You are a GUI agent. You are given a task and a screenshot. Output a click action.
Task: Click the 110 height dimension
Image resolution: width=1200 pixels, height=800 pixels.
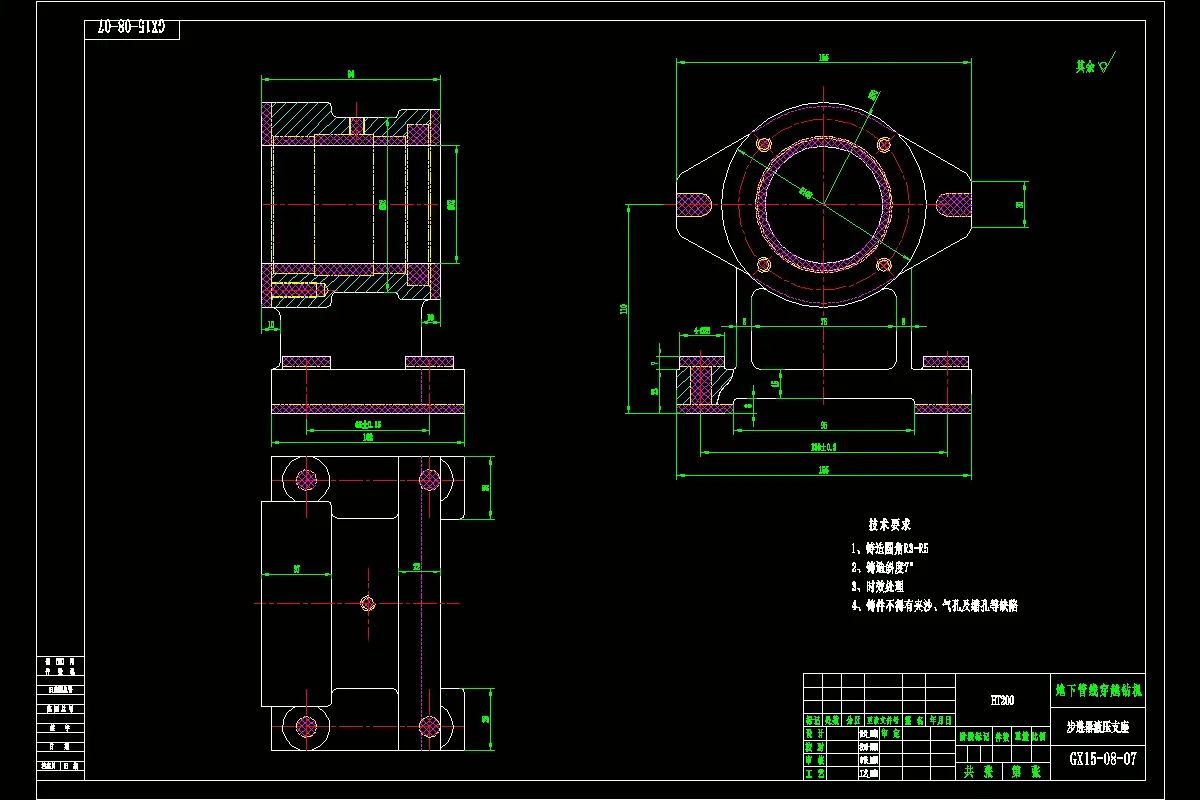pos(625,309)
